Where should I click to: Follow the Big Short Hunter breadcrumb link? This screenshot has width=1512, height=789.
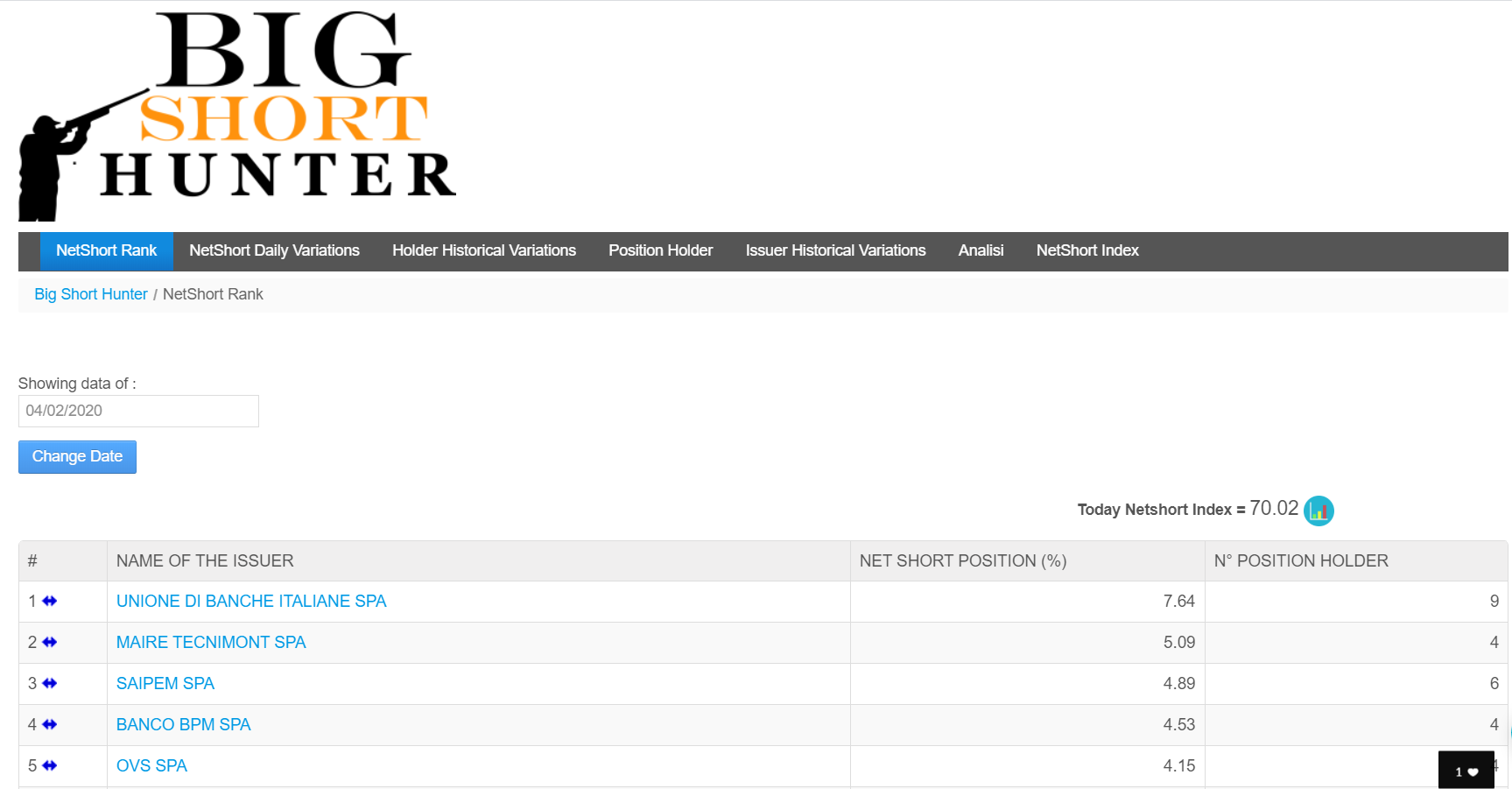(x=91, y=295)
